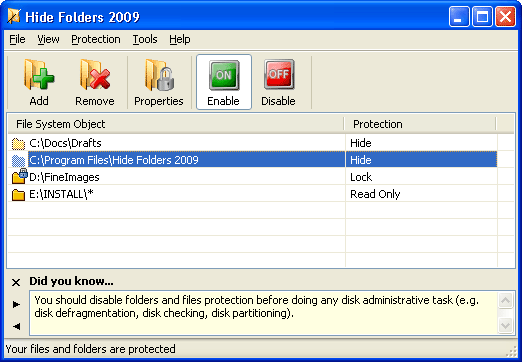The height and width of the screenshot is (362, 522).
Task: Select the E:\INSTALL\* entry
Action: click(61, 194)
